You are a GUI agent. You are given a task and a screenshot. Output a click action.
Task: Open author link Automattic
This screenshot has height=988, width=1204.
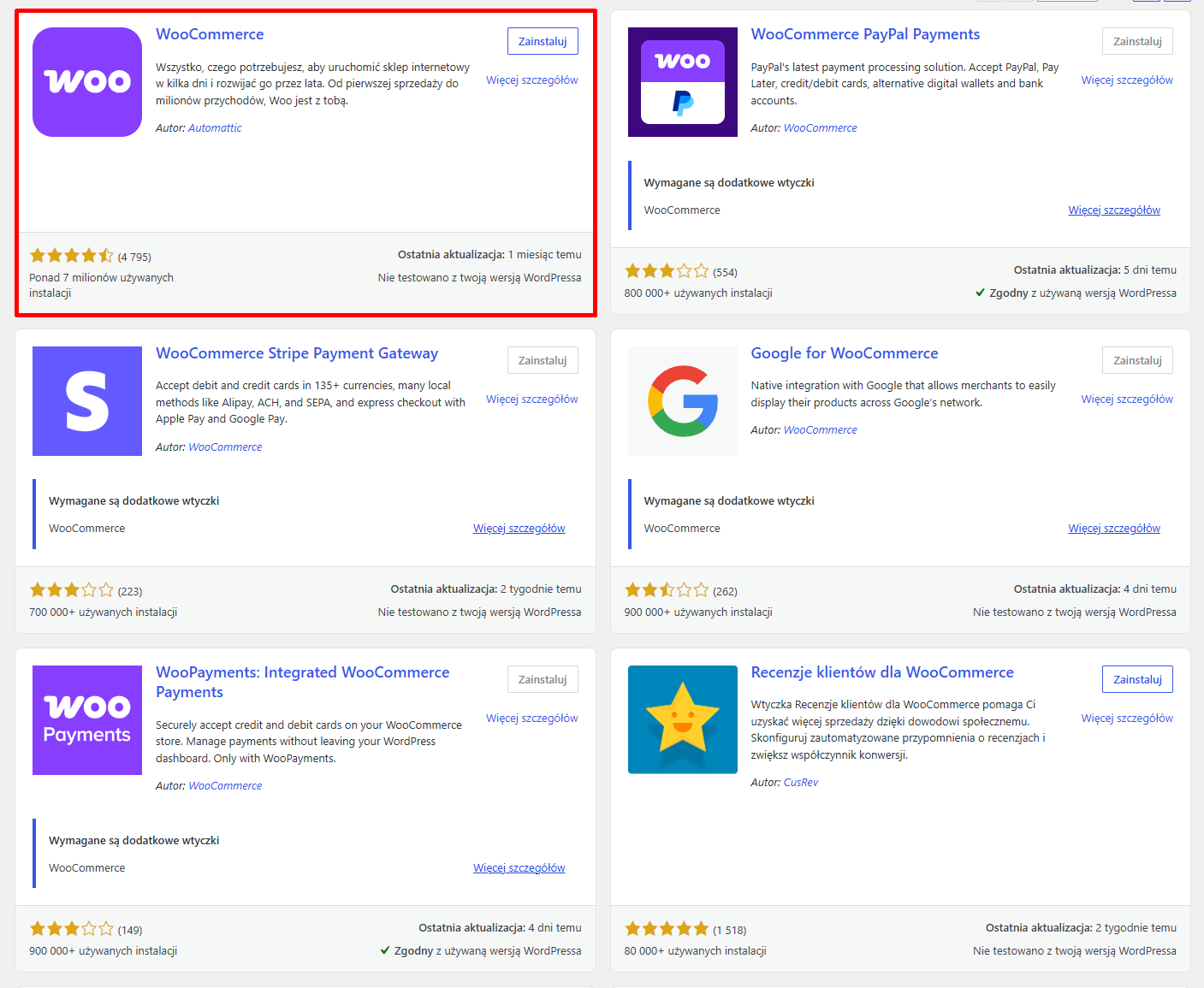coord(215,127)
